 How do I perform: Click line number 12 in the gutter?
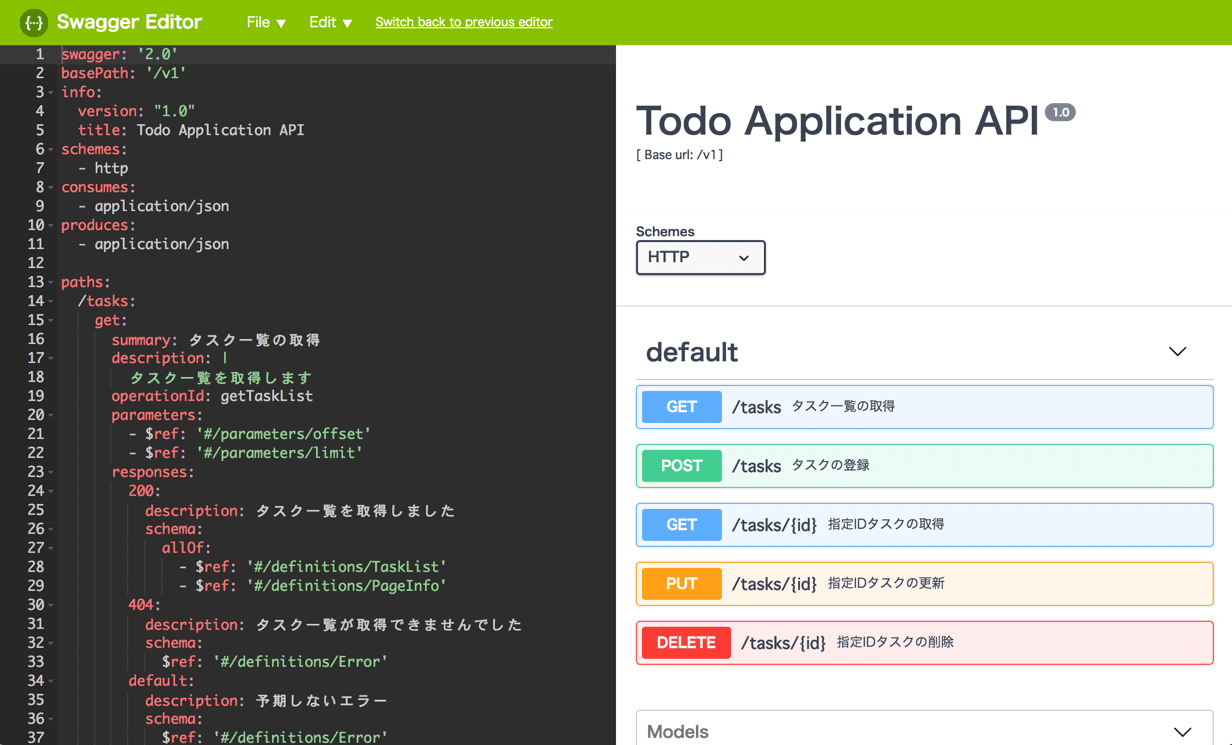pyautogui.click(x=36, y=263)
